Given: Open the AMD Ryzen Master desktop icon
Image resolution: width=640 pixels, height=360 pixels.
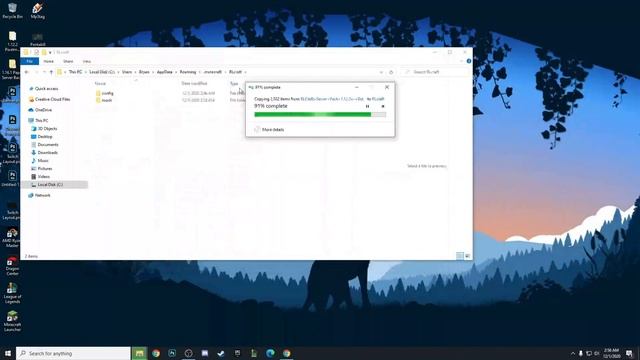Looking at the screenshot, I should coord(12,238).
